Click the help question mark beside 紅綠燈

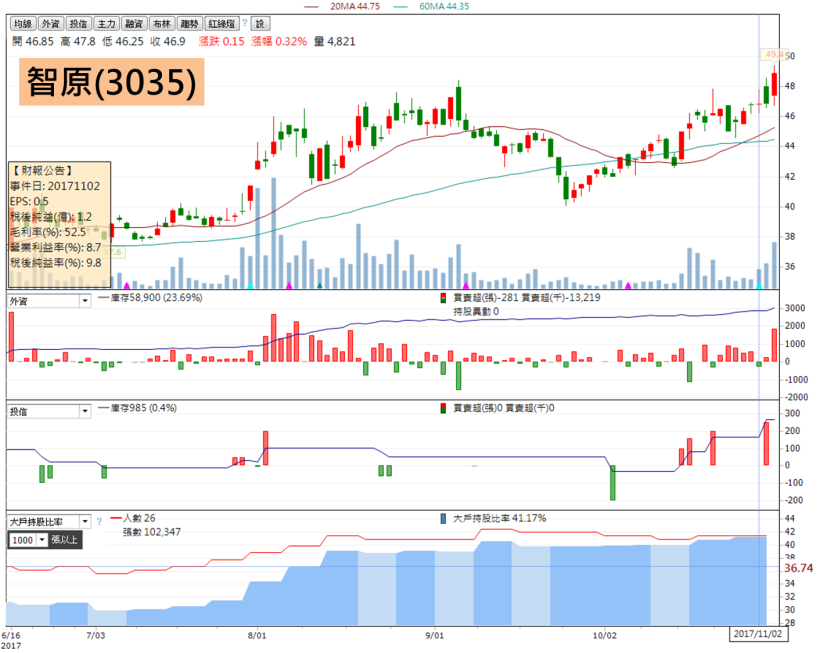[244, 22]
